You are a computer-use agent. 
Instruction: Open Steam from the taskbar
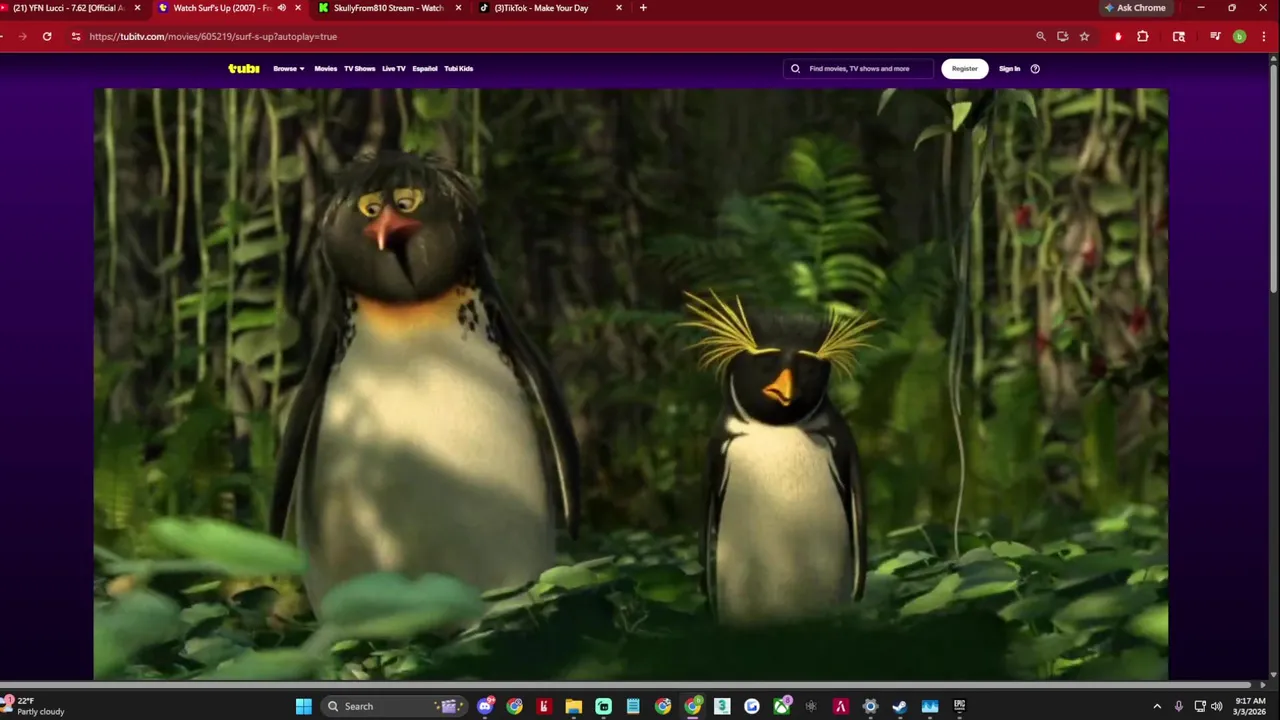(900, 706)
